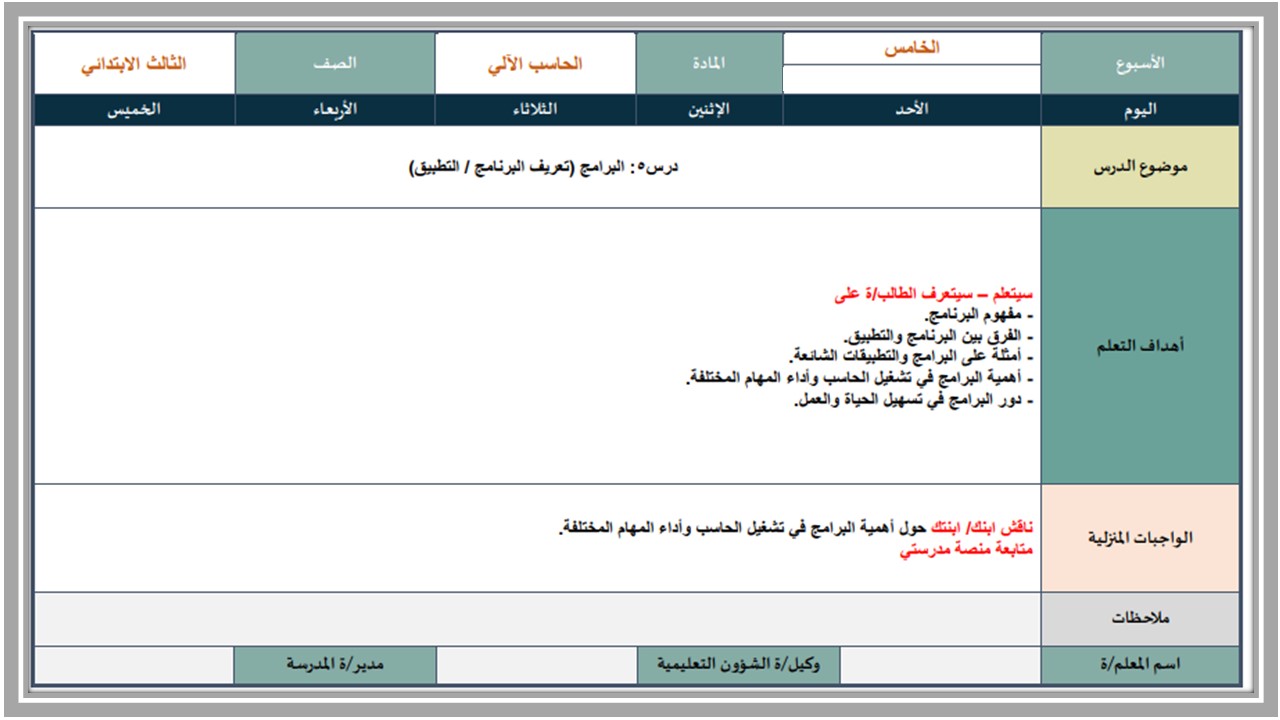Select the الخامس week value cell
The width and height of the screenshot is (1280, 720).
(x=912, y=48)
